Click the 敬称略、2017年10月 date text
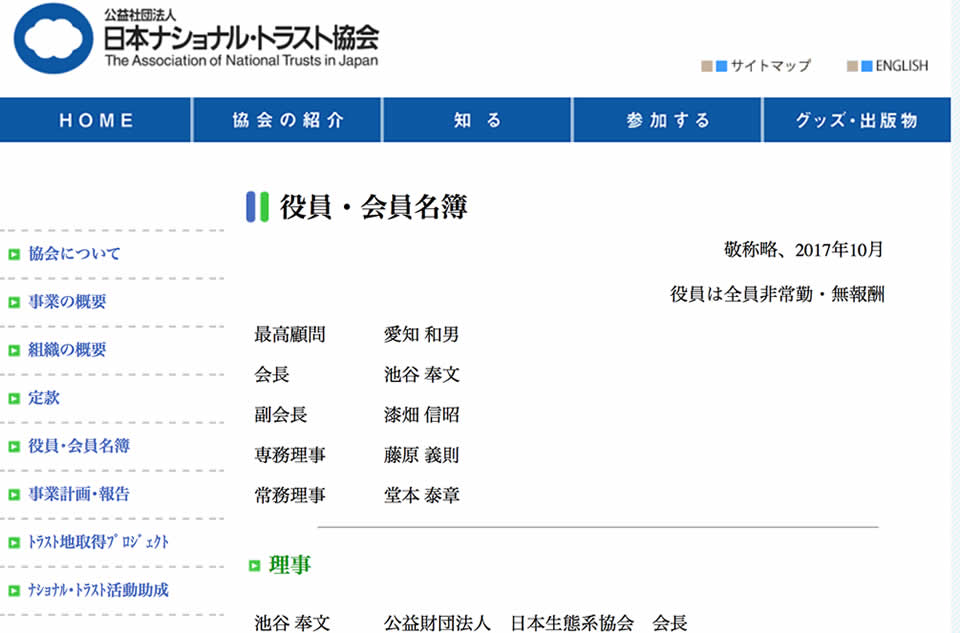This screenshot has height=633, width=960. pos(803,250)
